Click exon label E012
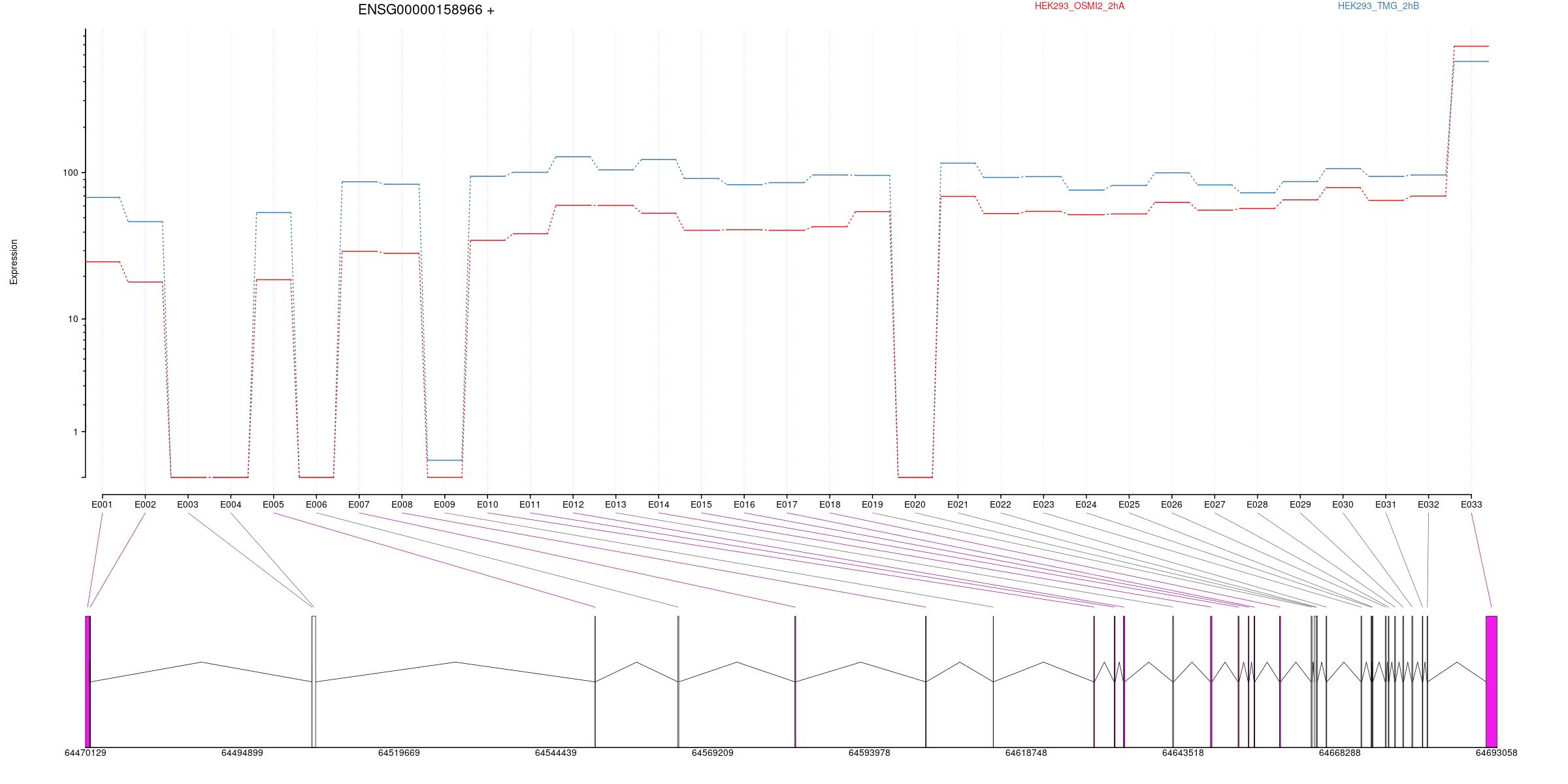The image size is (1568, 784). (x=573, y=504)
